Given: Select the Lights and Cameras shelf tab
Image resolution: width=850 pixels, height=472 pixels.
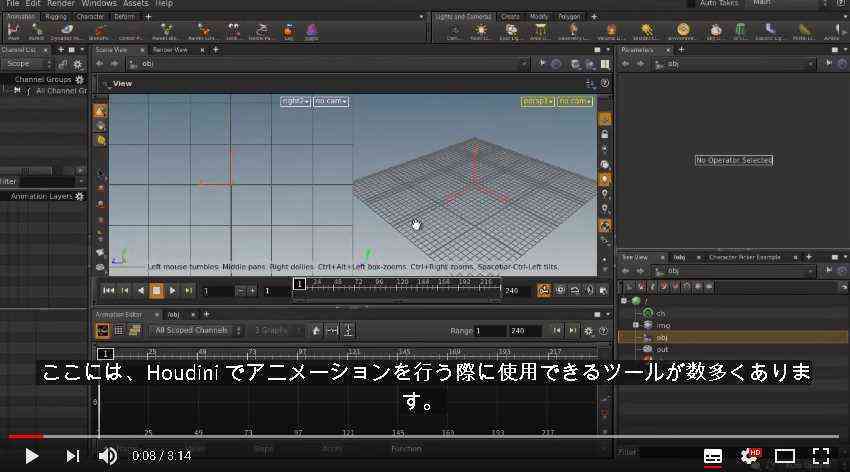Looking at the screenshot, I should (x=463, y=17).
